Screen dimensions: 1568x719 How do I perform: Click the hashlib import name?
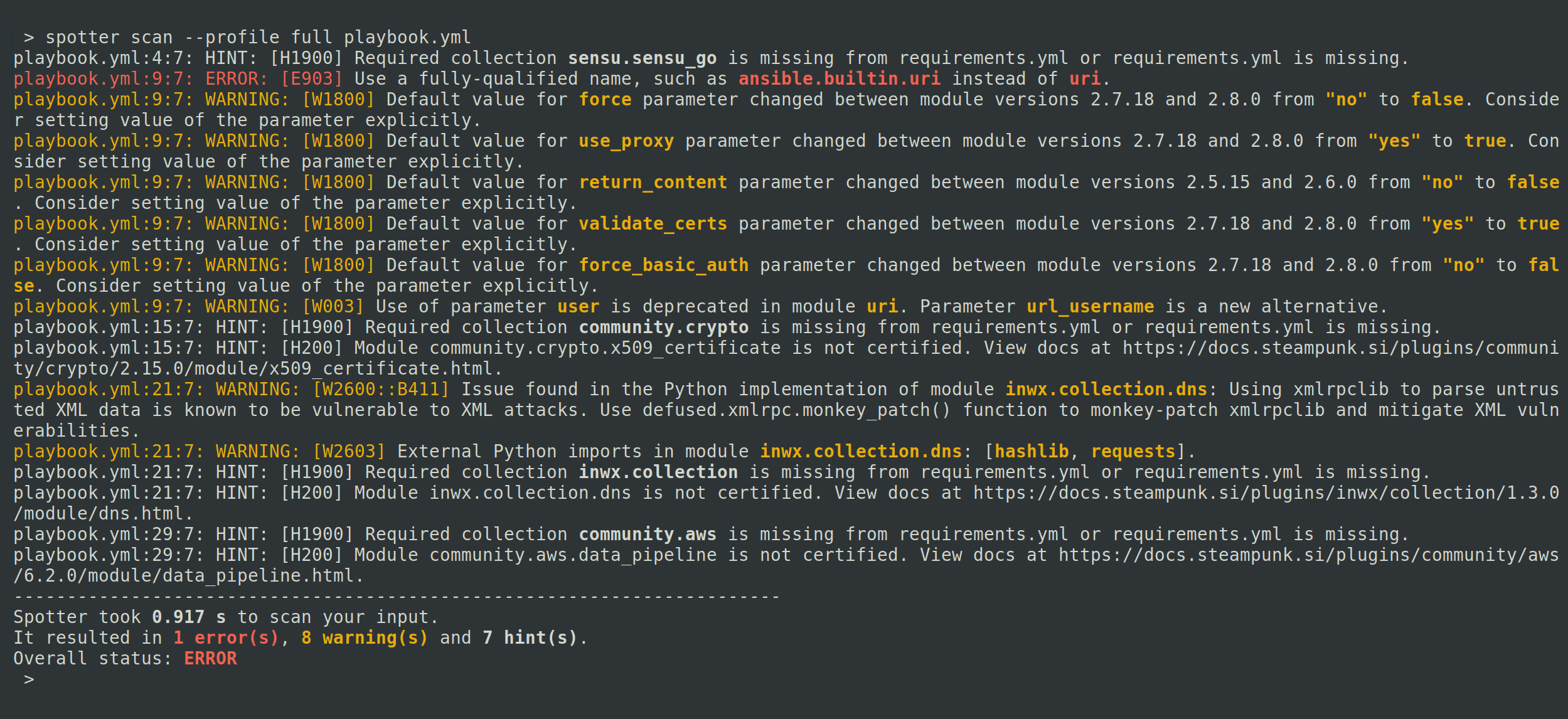1032,452
